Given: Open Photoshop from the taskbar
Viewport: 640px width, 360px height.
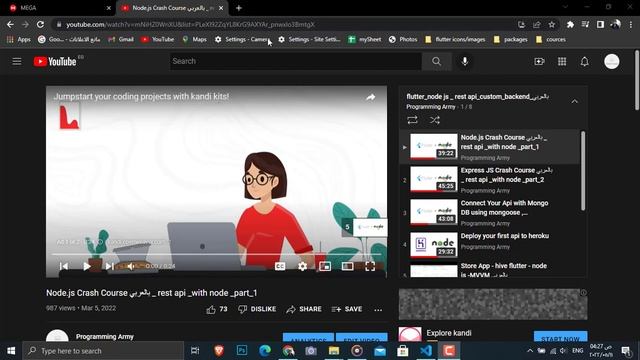Looking at the screenshot, I should [242, 351].
